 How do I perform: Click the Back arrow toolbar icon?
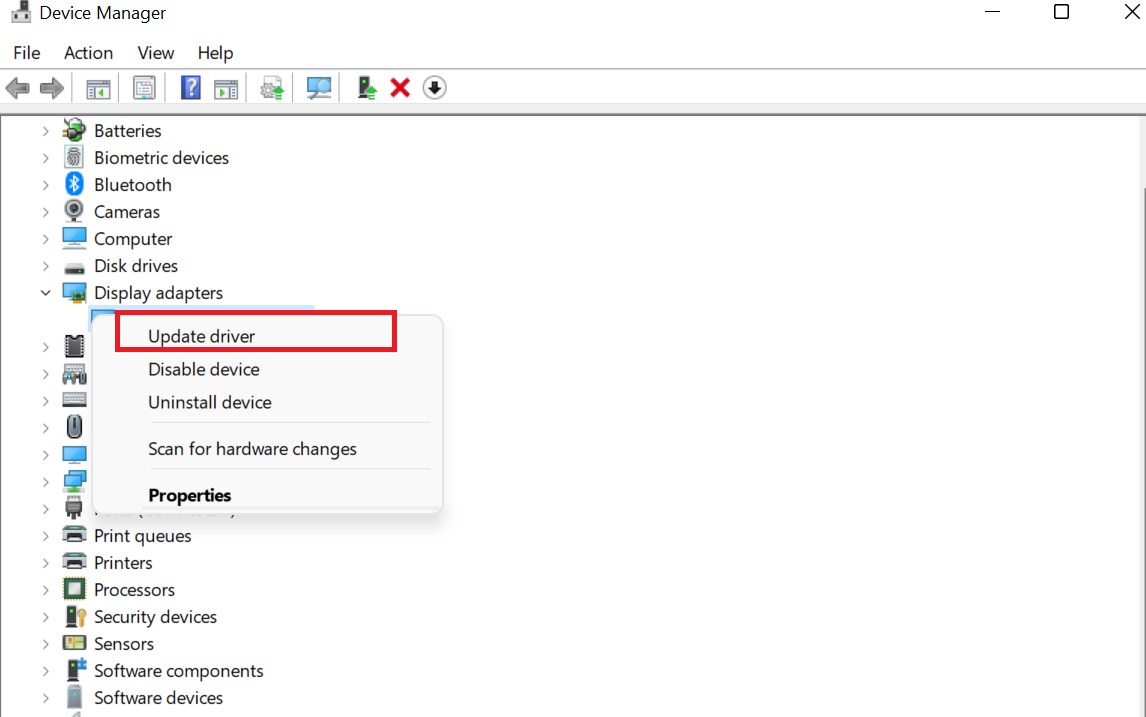[18, 88]
